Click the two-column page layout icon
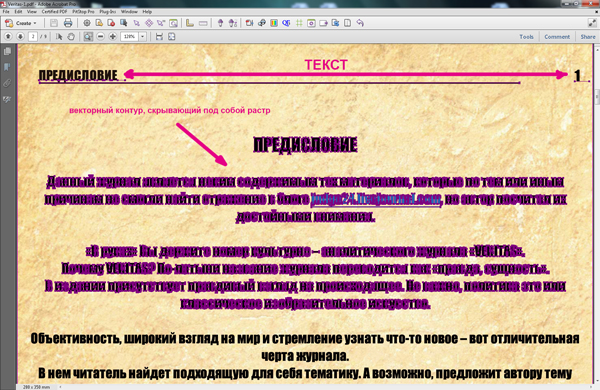 pyautogui.click(x=347, y=23)
